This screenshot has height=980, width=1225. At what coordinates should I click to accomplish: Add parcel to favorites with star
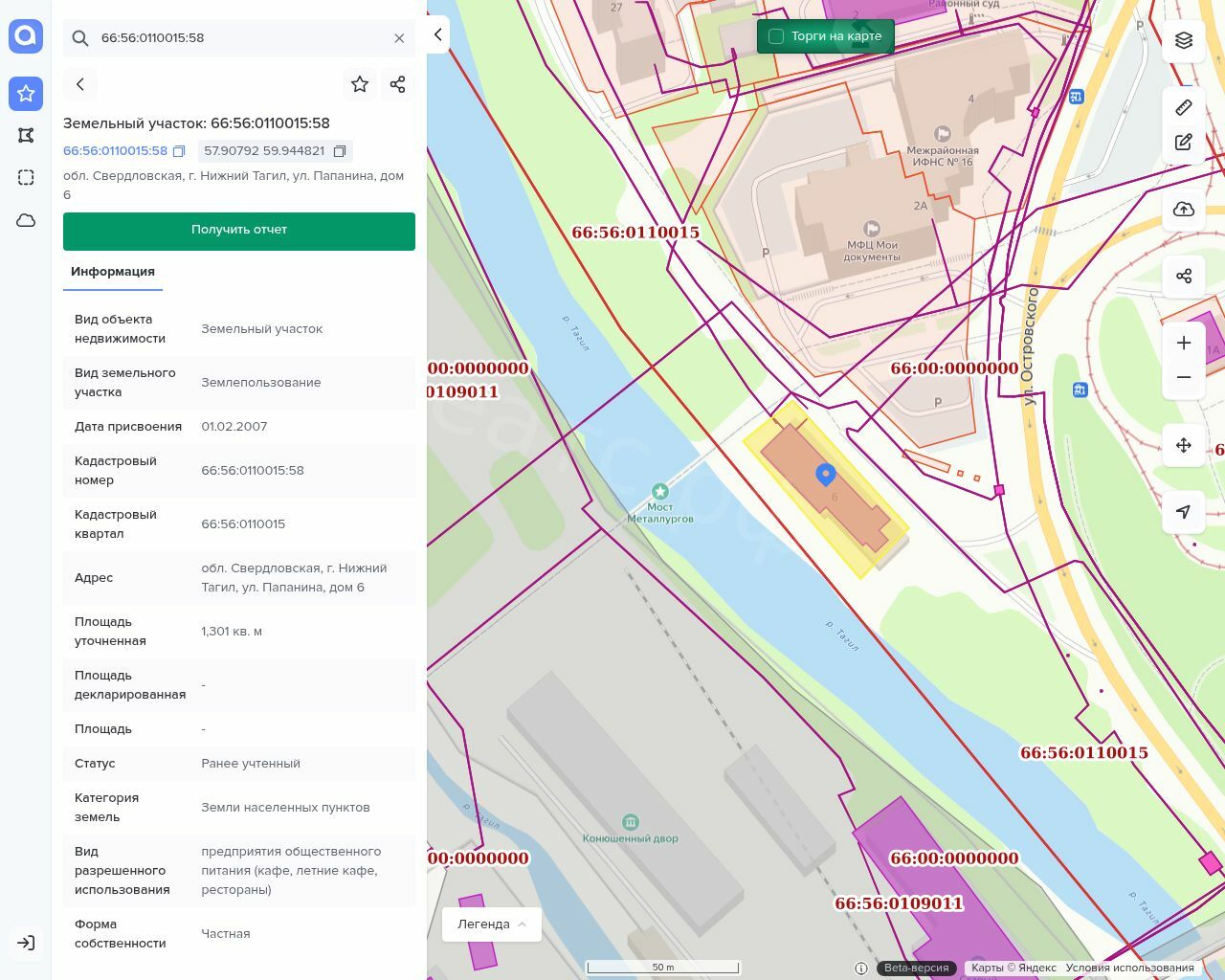(x=360, y=84)
